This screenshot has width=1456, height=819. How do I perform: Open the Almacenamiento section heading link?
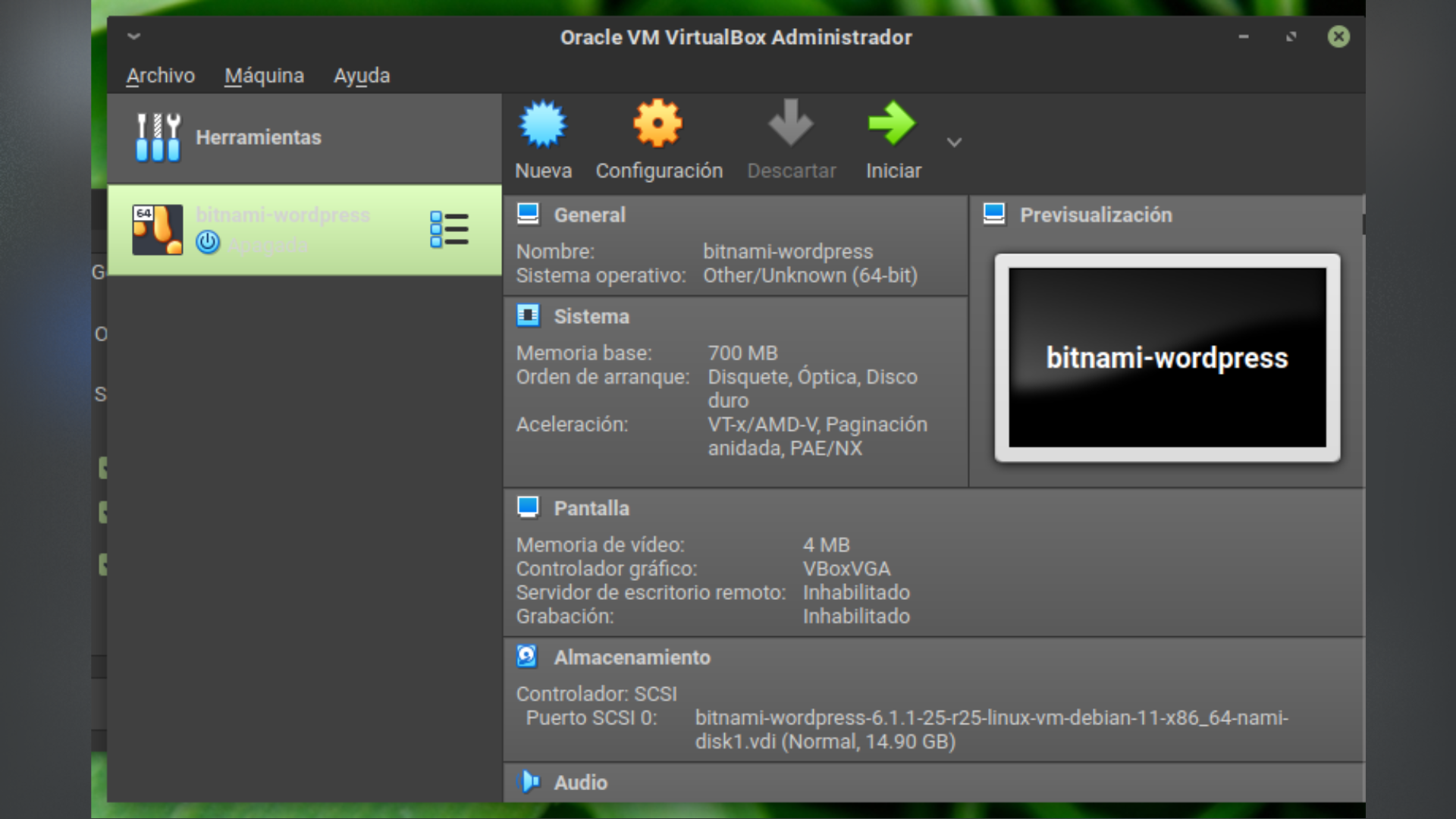(x=632, y=657)
